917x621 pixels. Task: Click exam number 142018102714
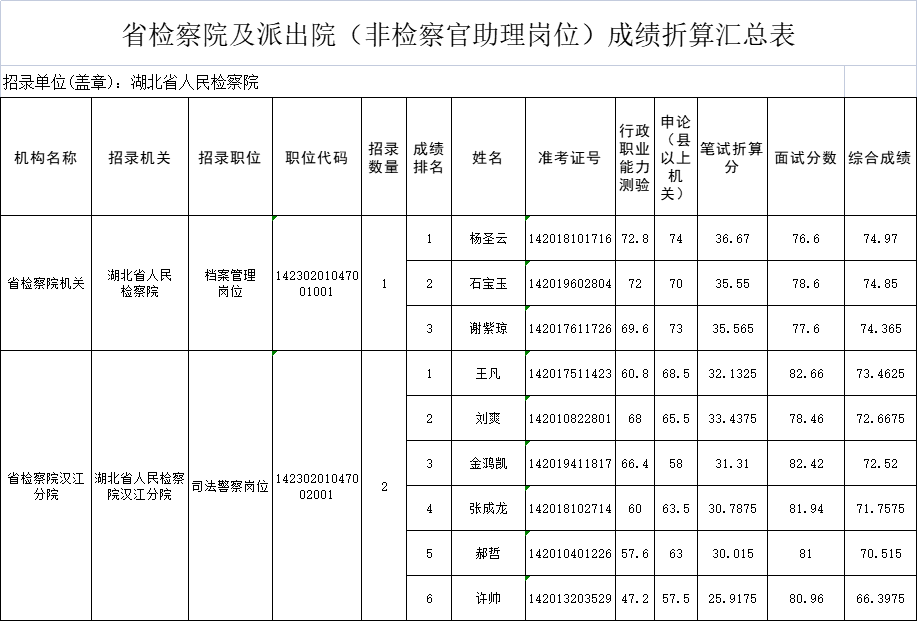click(570, 508)
